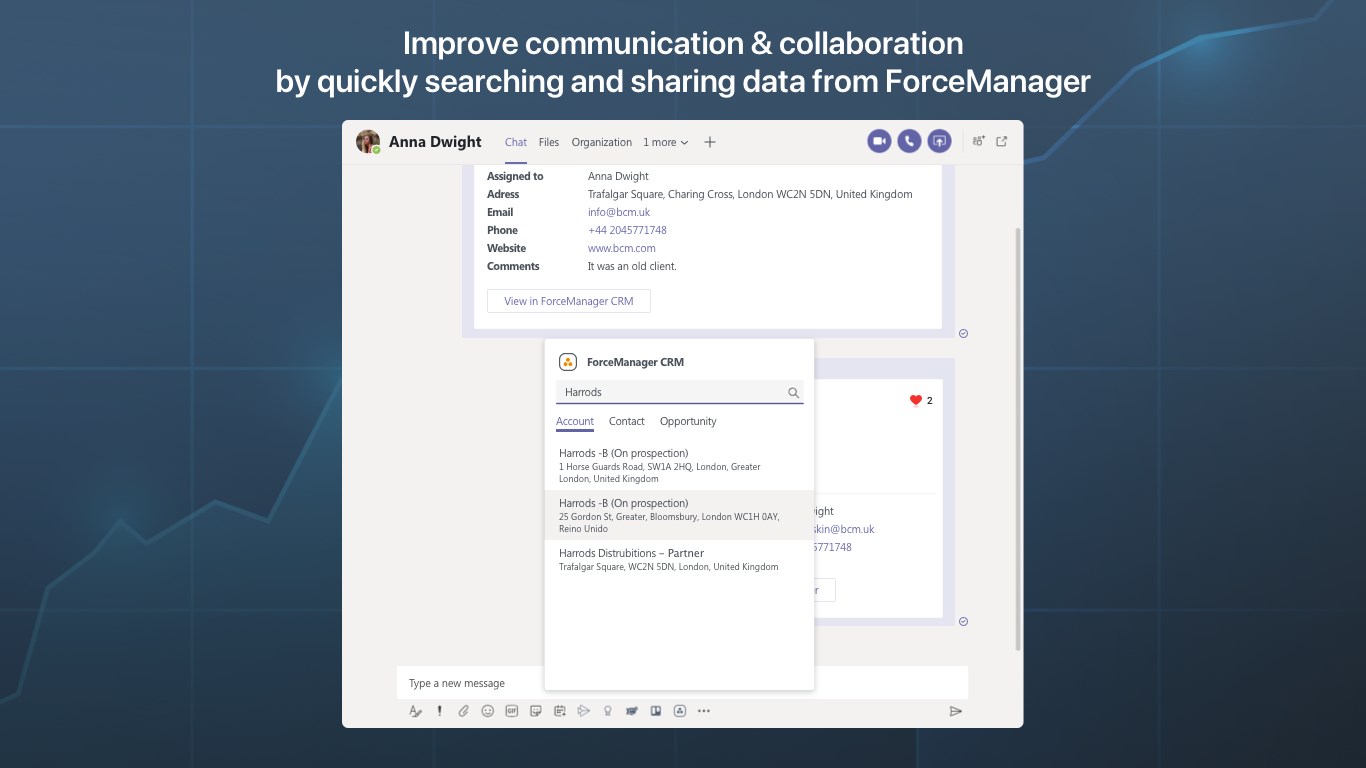Open more messaging extensions ellipsis
Image resolution: width=1366 pixels, height=768 pixels.
(x=704, y=711)
